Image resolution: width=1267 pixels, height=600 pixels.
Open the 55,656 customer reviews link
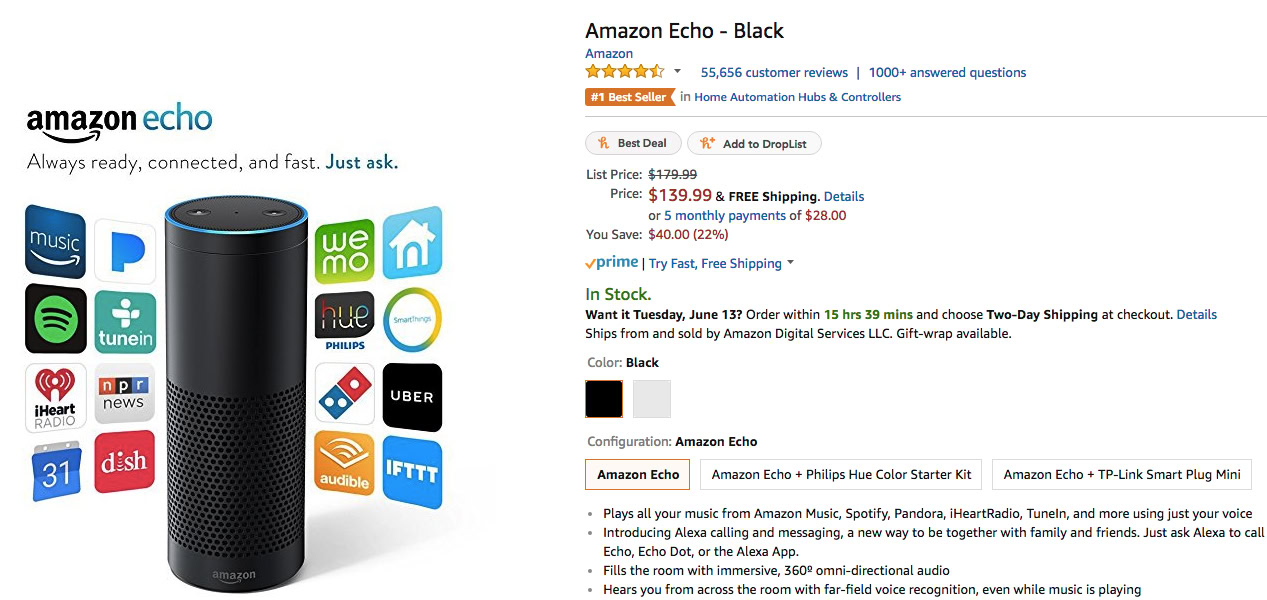pos(774,72)
